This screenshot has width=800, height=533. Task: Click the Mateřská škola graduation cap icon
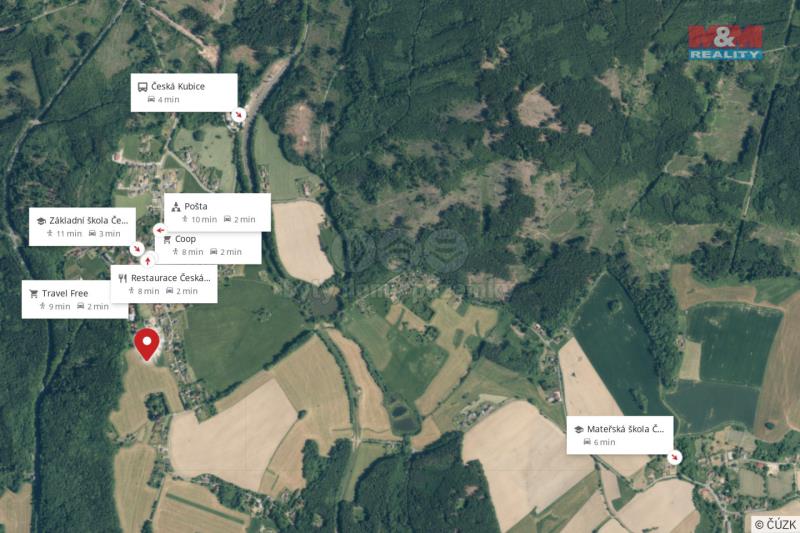[x=579, y=429]
